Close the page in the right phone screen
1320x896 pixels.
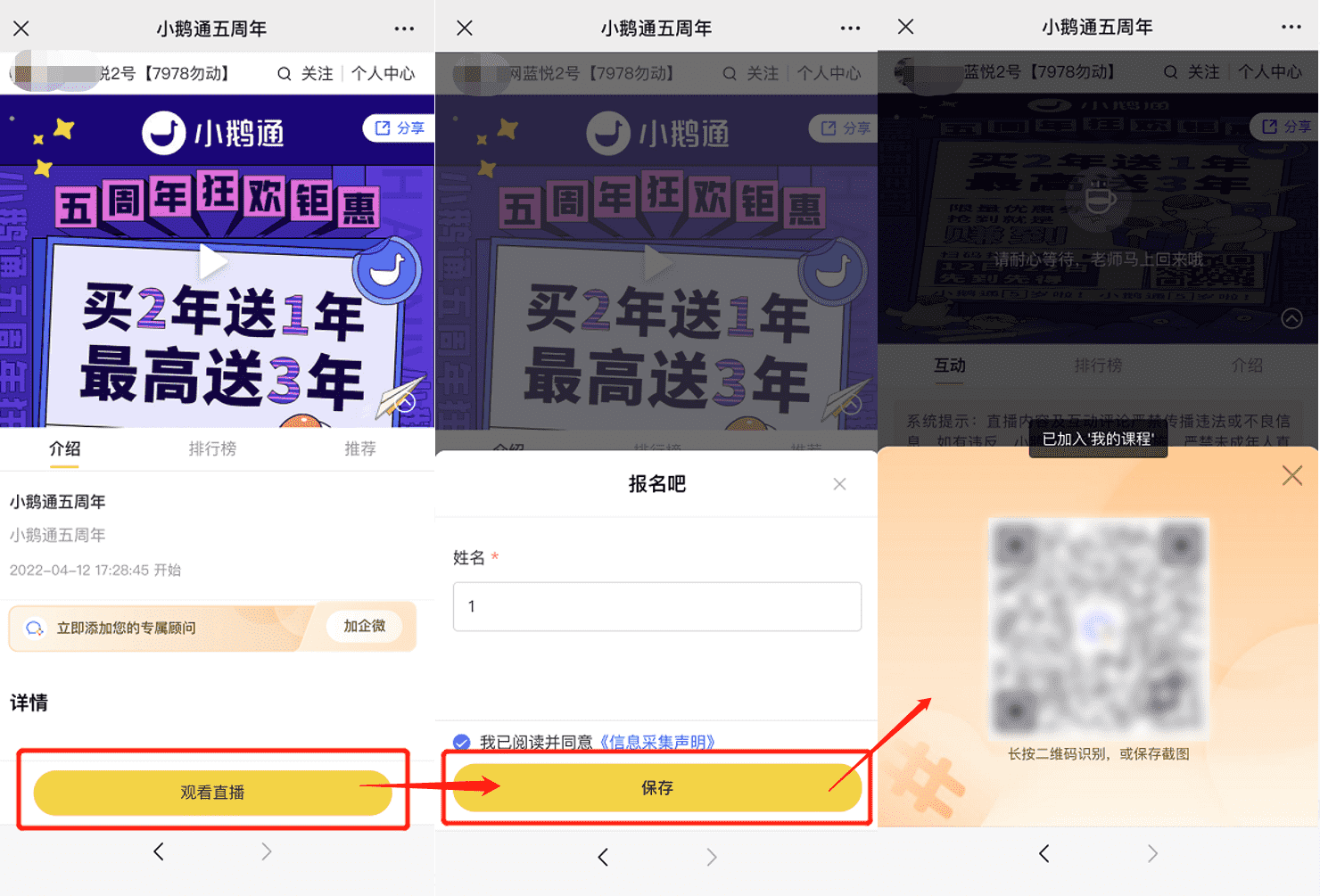[x=906, y=27]
